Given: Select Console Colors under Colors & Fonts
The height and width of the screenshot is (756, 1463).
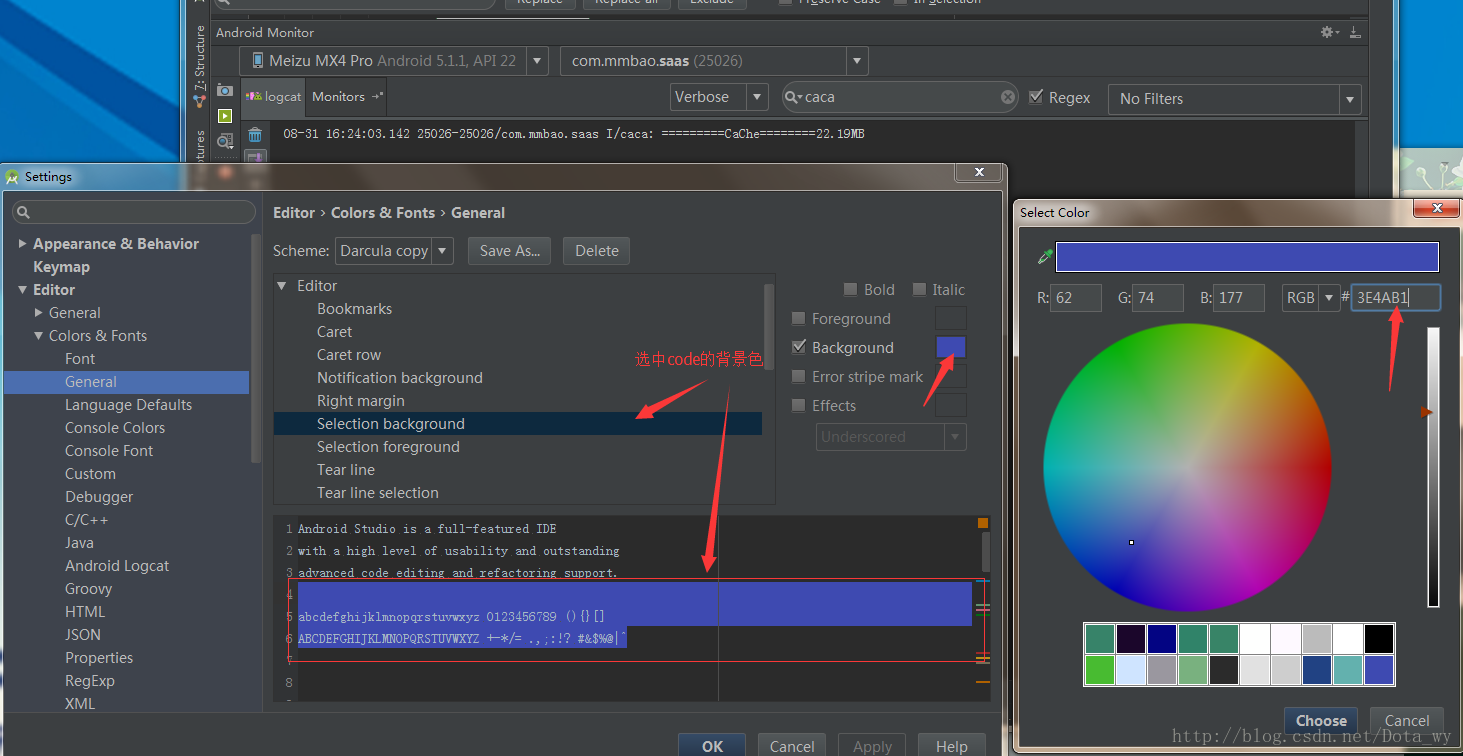Looking at the screenshot, I should pyautogui.click(x=115, y=428).
